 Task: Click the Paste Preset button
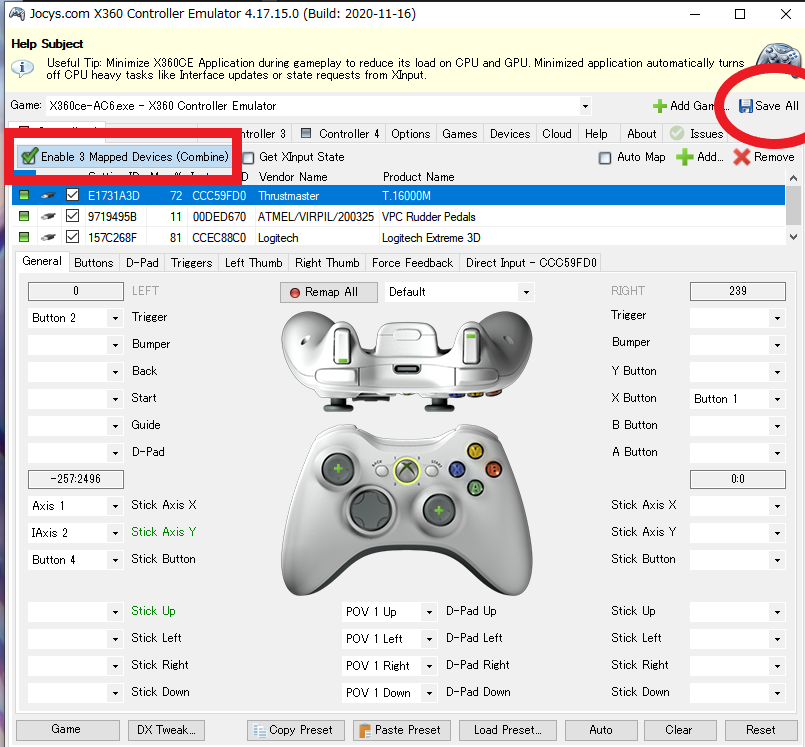click(x=401, y=730)
